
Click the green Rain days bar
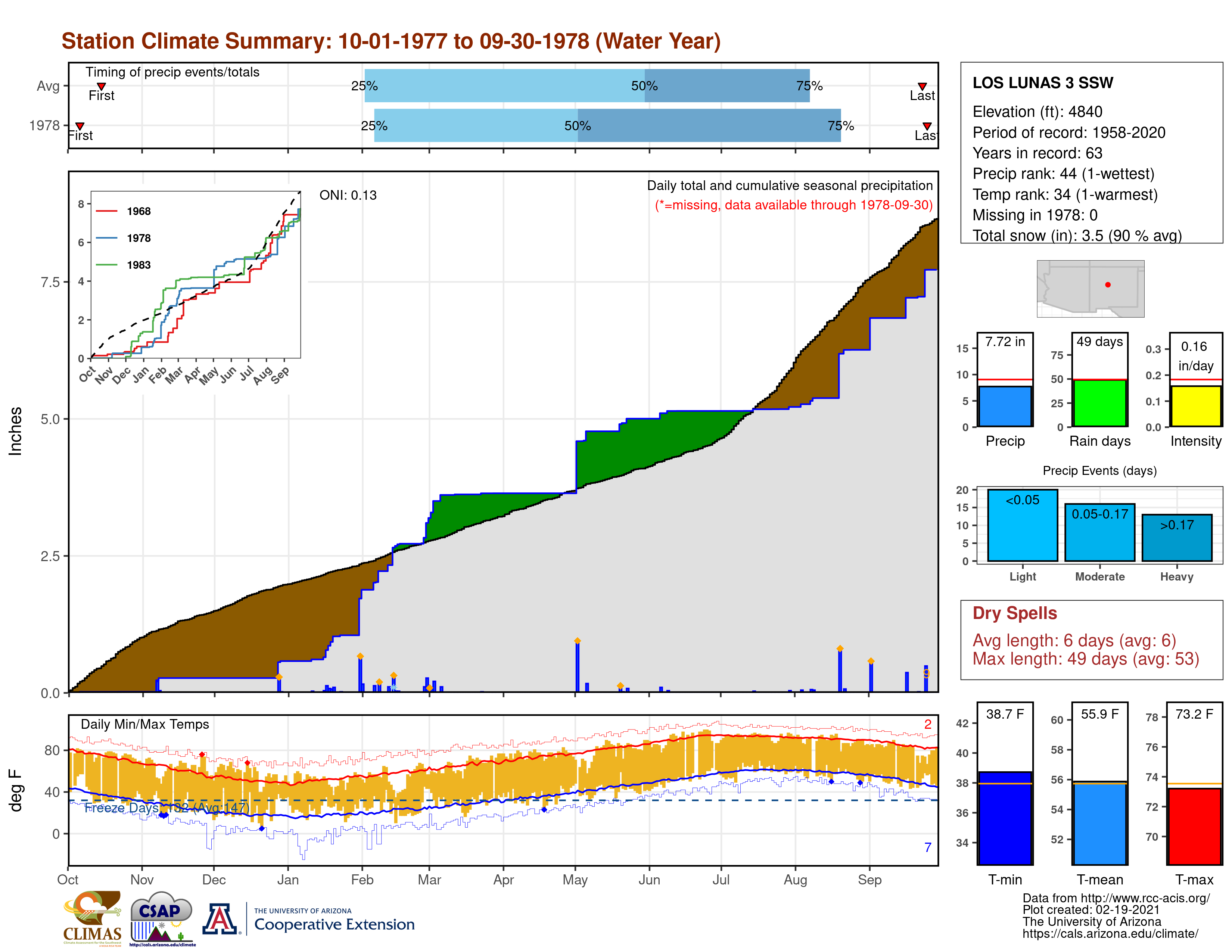1099,403
